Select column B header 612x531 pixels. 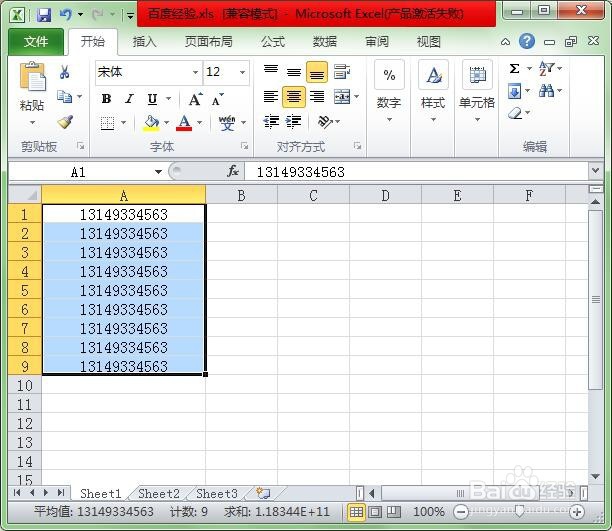click(242, 195)
